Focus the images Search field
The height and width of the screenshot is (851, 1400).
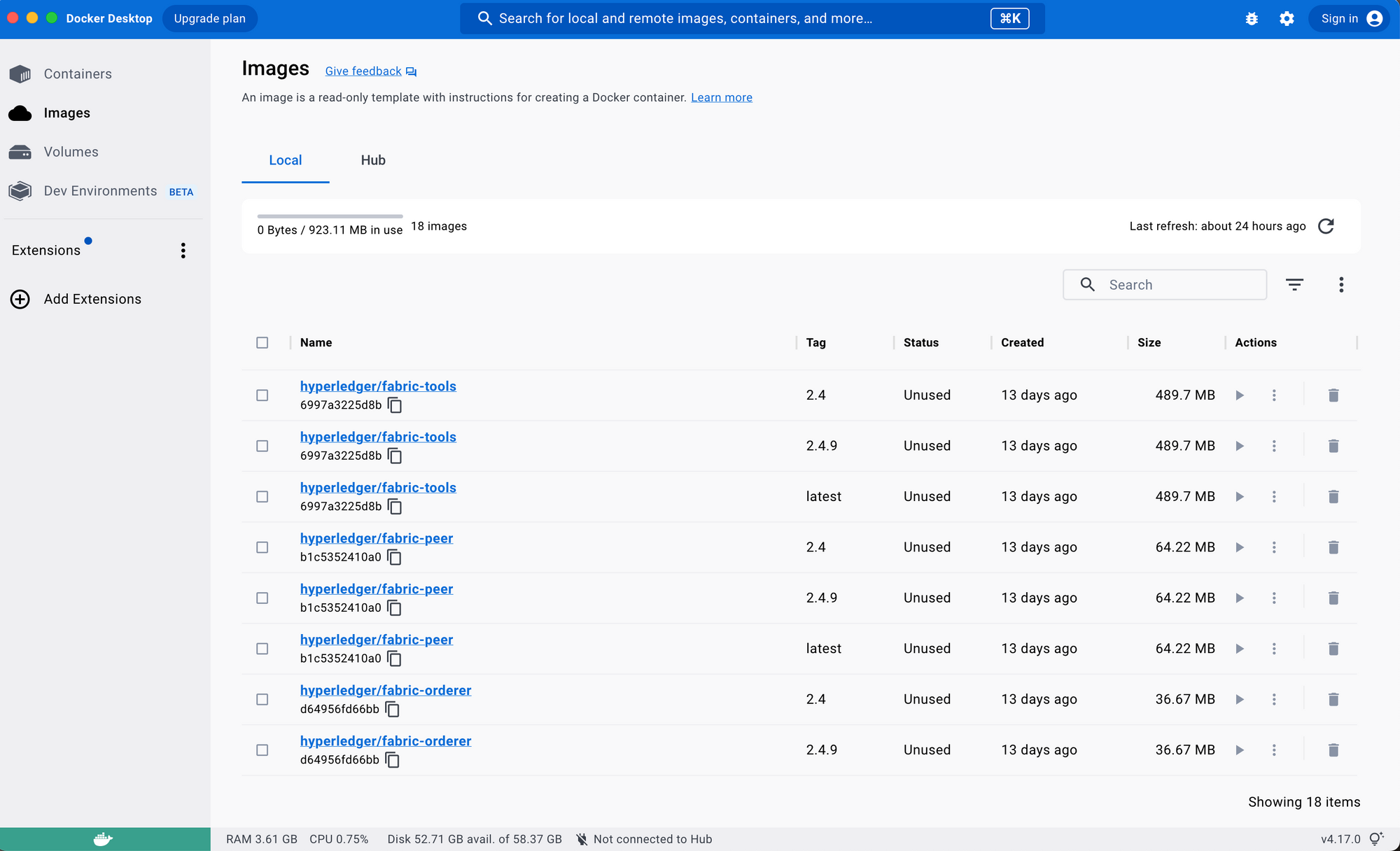coord(1165,285)
